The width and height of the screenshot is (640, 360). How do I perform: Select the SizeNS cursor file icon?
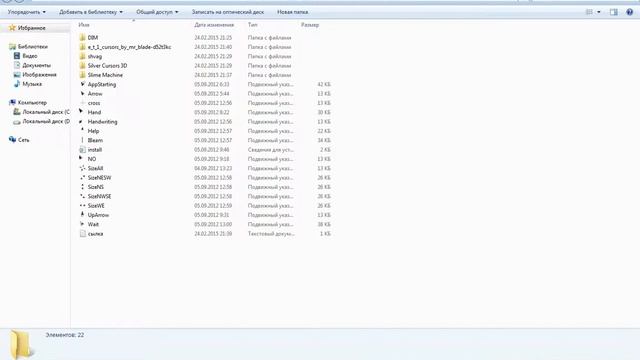(82, 187)
